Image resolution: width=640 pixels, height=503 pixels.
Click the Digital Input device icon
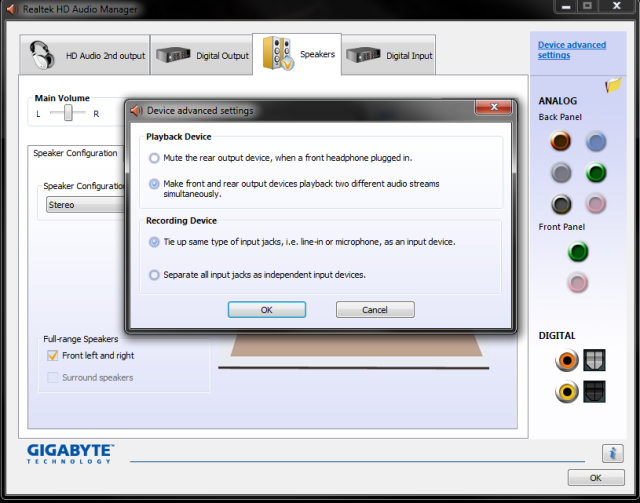[363, 55]
